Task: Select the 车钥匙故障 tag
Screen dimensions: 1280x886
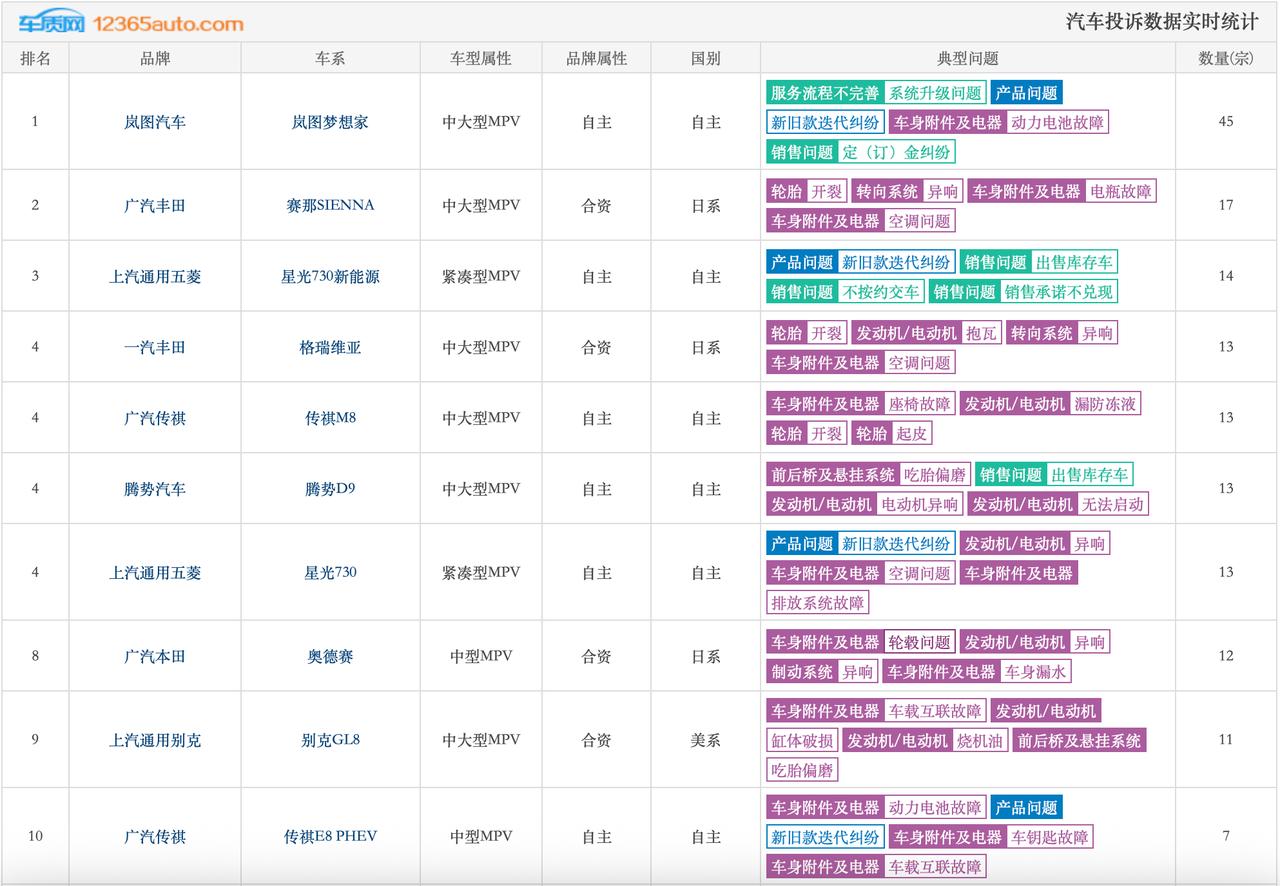Action: coord(1050,836)
